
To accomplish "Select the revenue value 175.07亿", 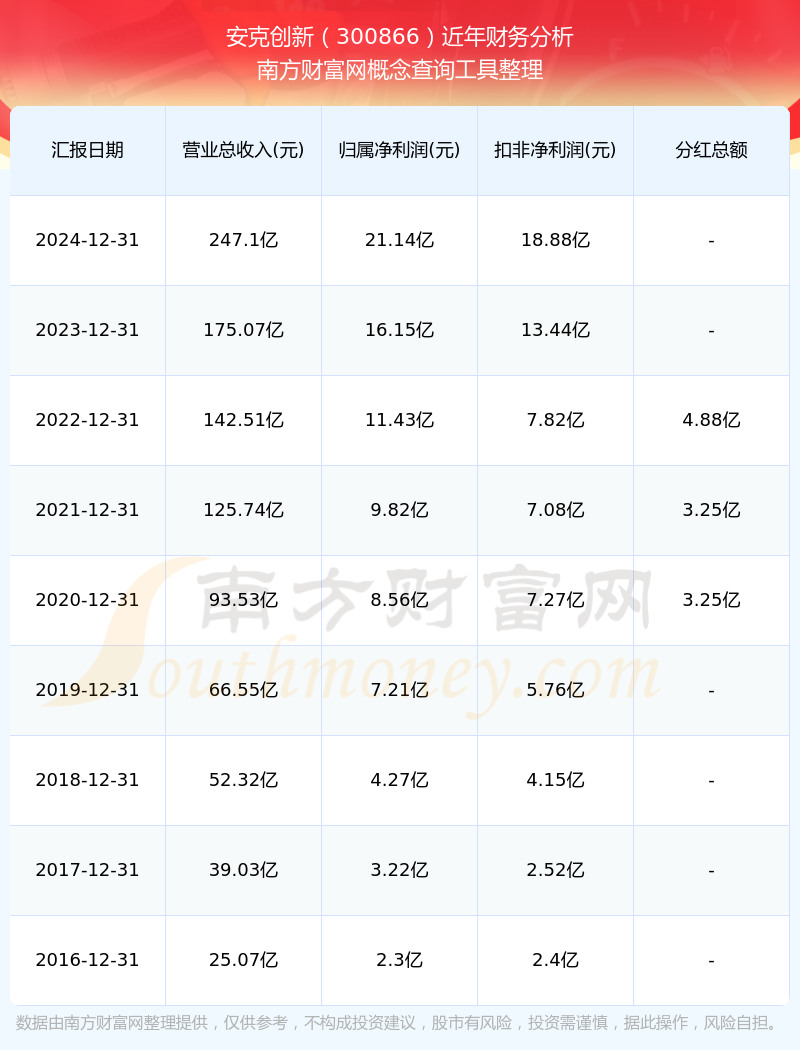I will pyautogui.click(x=243, y=330).
